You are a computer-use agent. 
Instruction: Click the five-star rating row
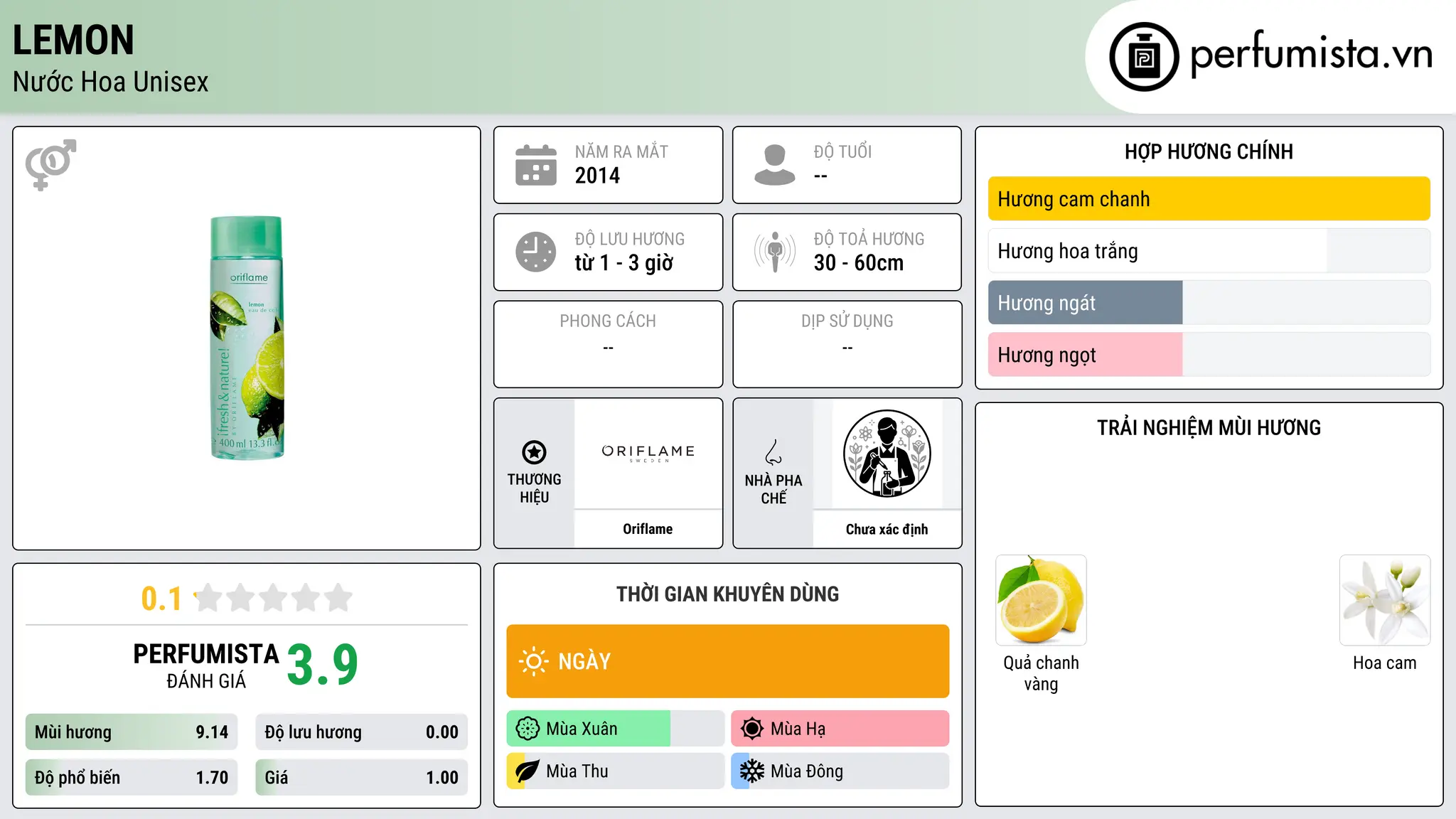click(x=273, y=598)
